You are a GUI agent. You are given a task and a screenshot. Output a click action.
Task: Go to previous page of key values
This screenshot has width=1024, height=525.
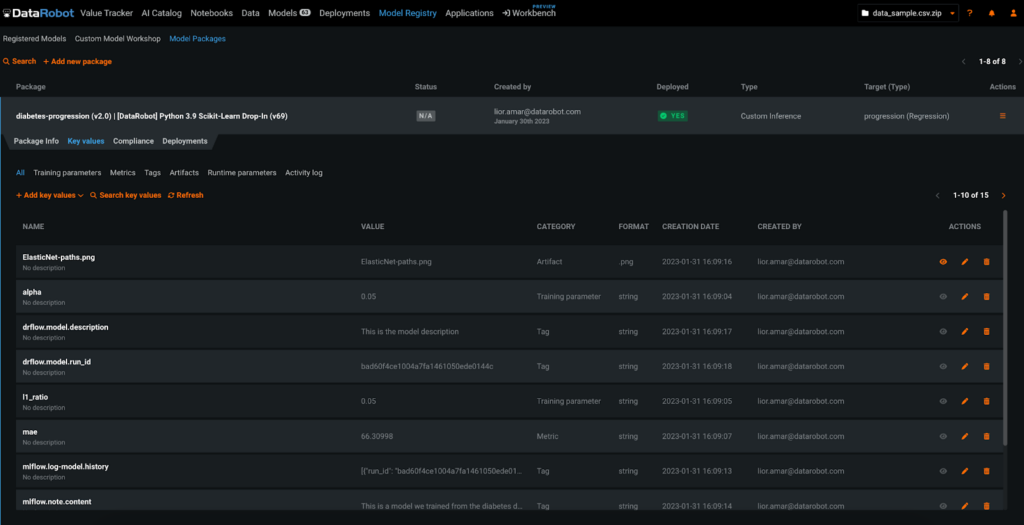click(938, 195)
